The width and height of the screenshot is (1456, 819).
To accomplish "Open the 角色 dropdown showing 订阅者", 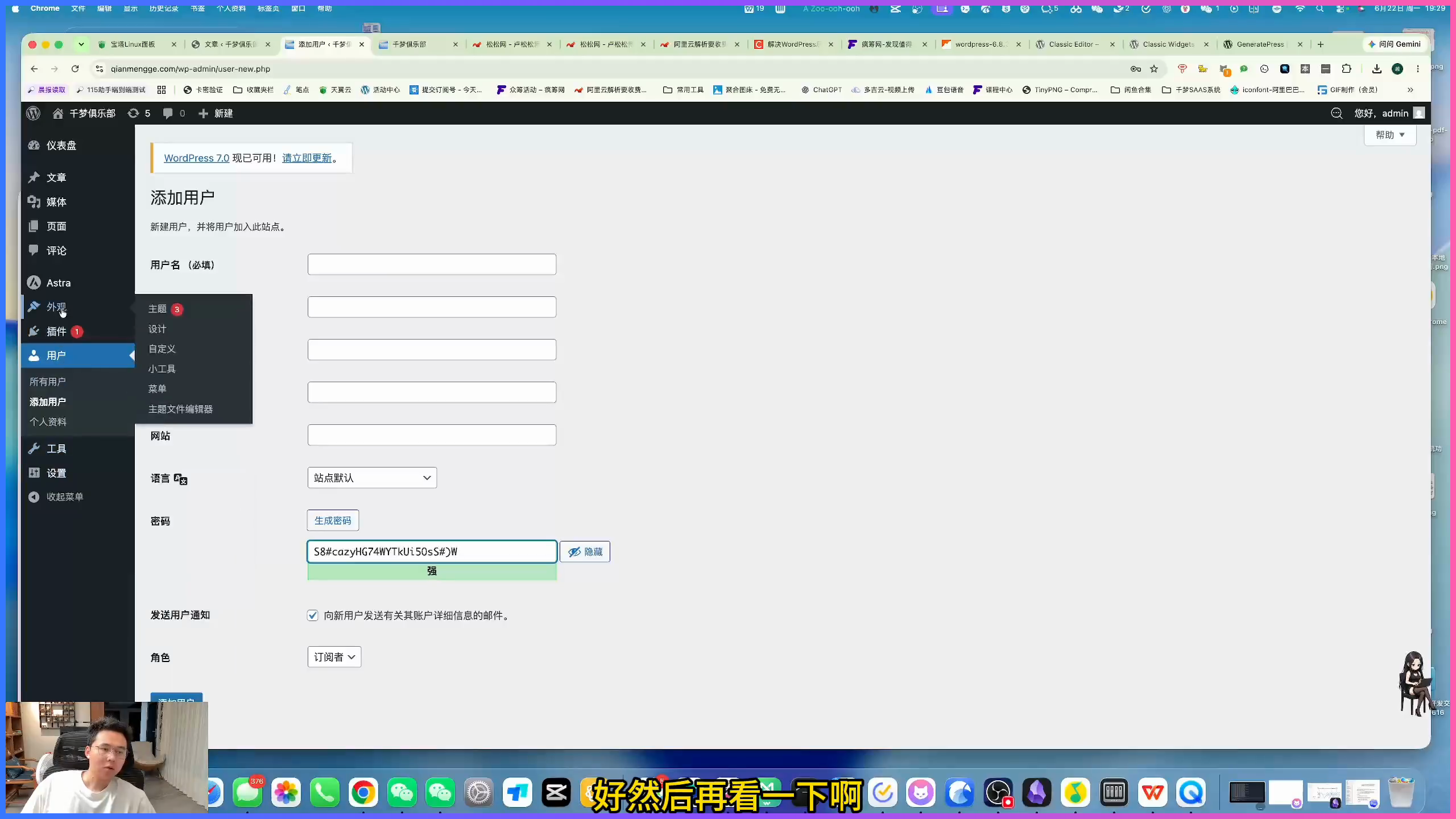I will coord(334,657).
